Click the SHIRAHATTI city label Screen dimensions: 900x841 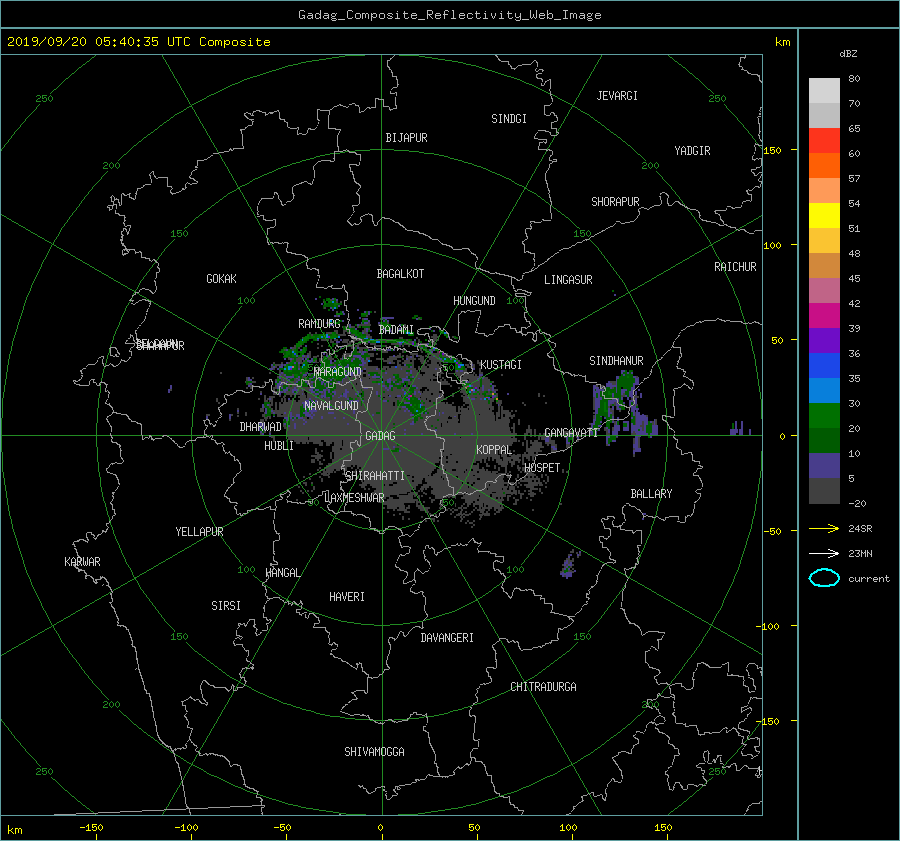click(375, 476)
